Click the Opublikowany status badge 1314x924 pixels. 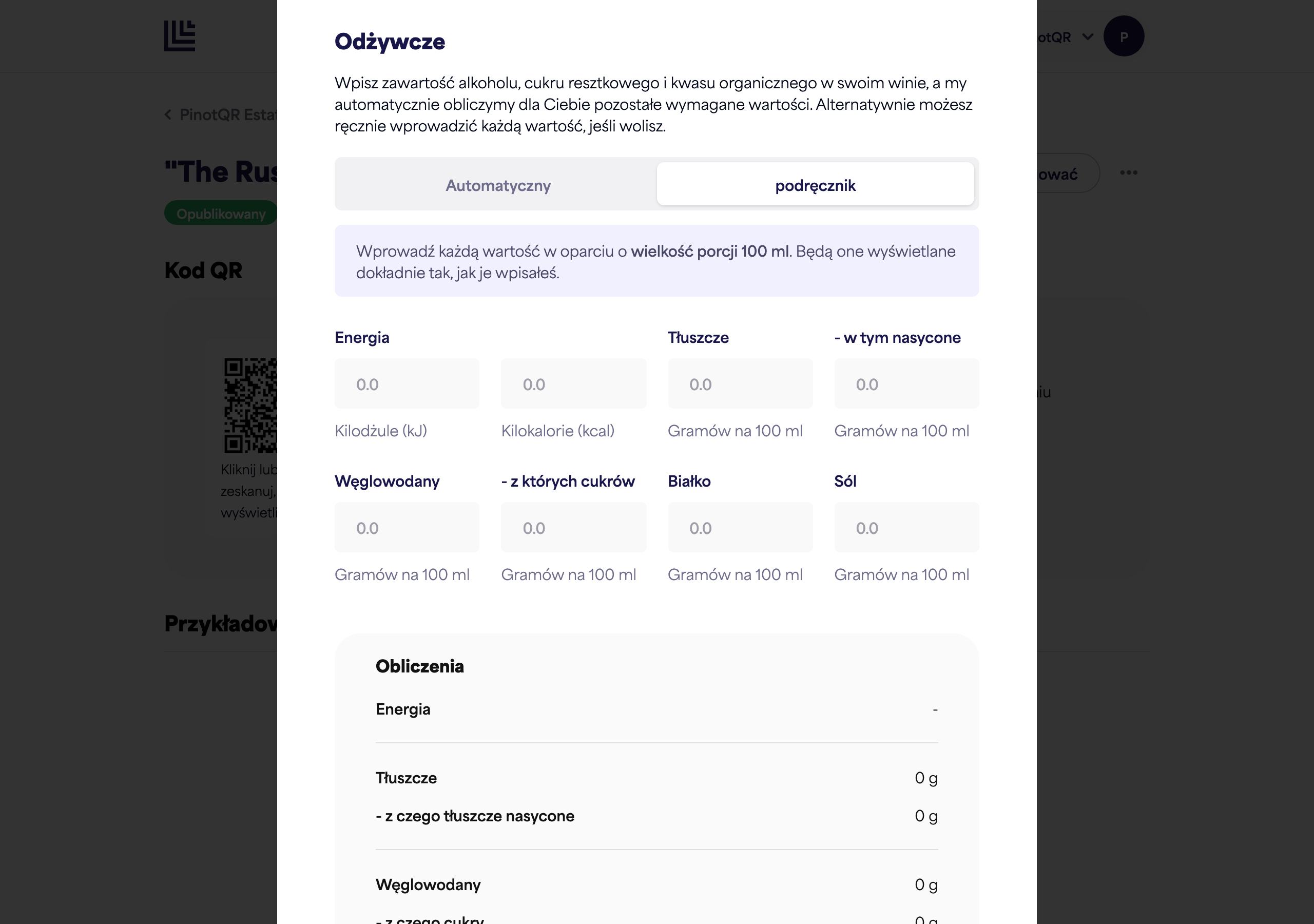(x=221, y=213)
